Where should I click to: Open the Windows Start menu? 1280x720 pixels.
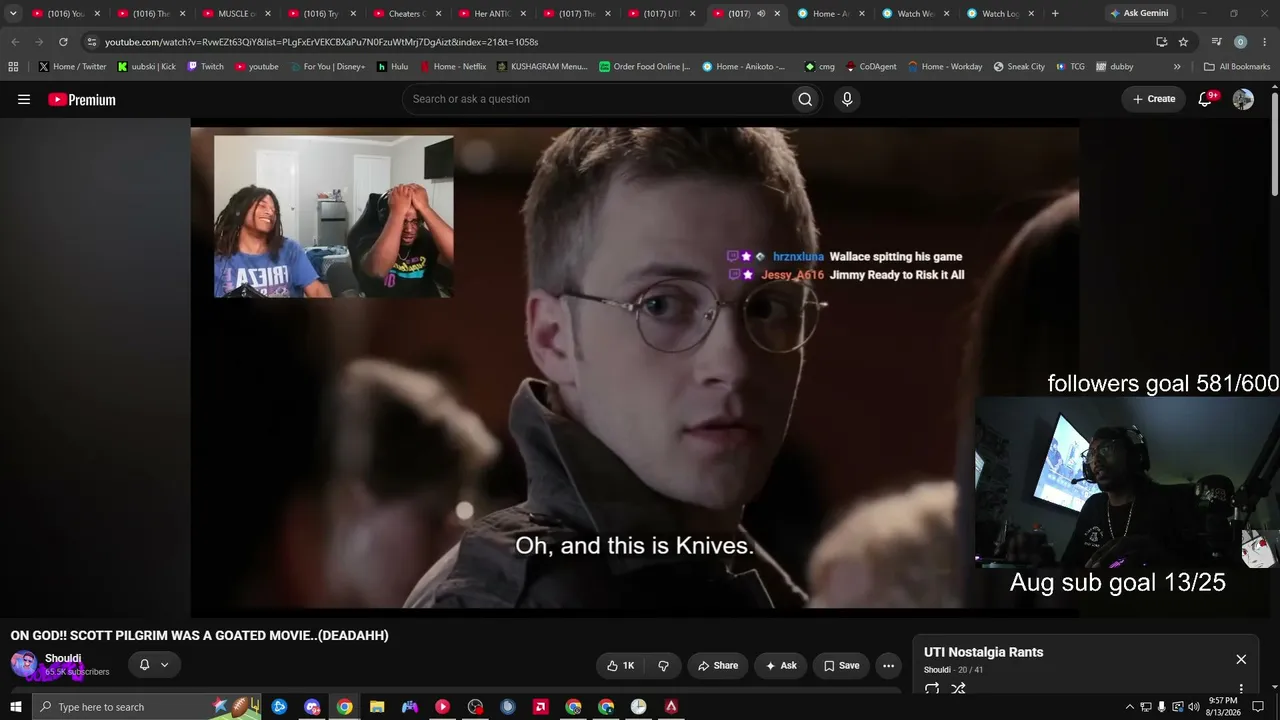click(x=15, y=707)
